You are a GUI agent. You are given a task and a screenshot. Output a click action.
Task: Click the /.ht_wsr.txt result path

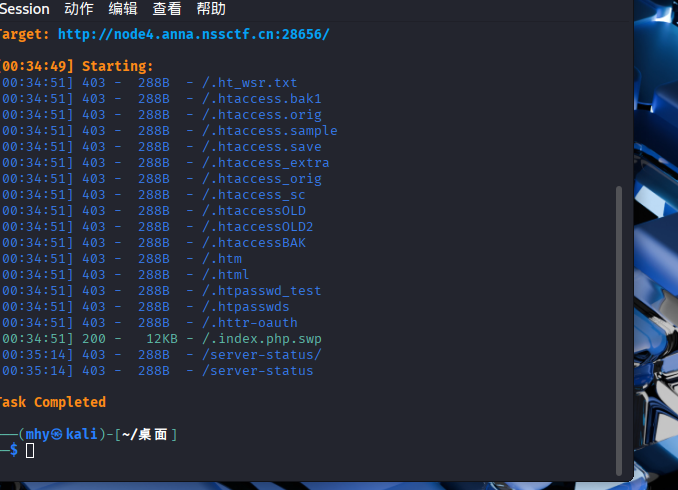click(x=249, y=83)
